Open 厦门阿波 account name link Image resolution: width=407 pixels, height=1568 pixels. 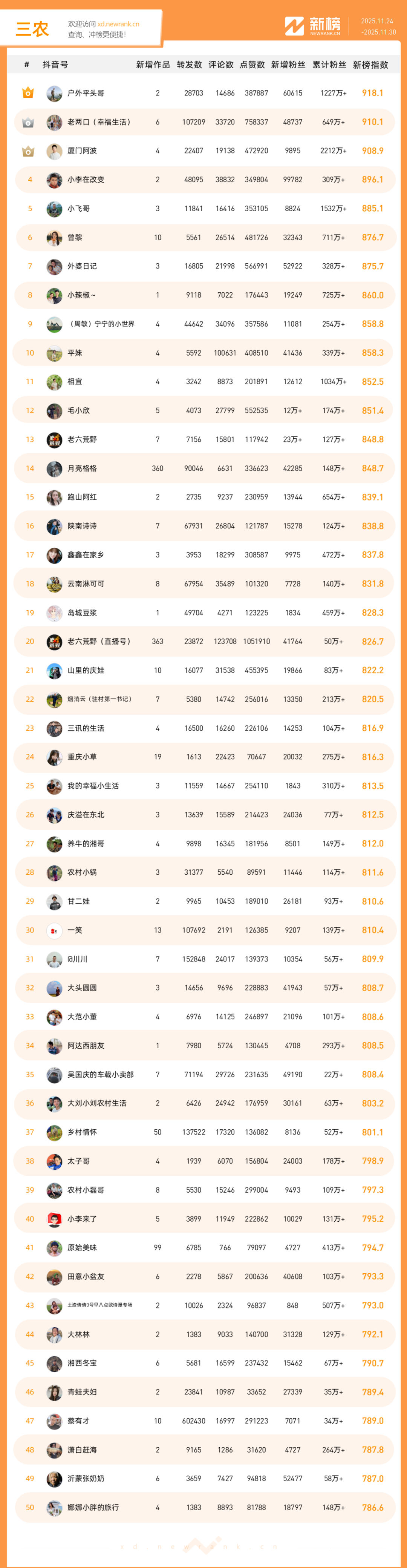coord(82,151)
